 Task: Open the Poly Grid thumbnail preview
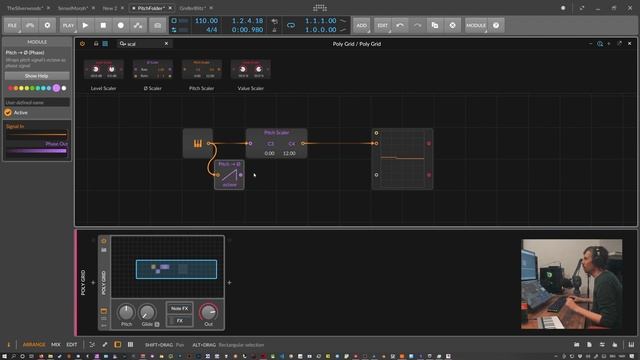(168, 267)
